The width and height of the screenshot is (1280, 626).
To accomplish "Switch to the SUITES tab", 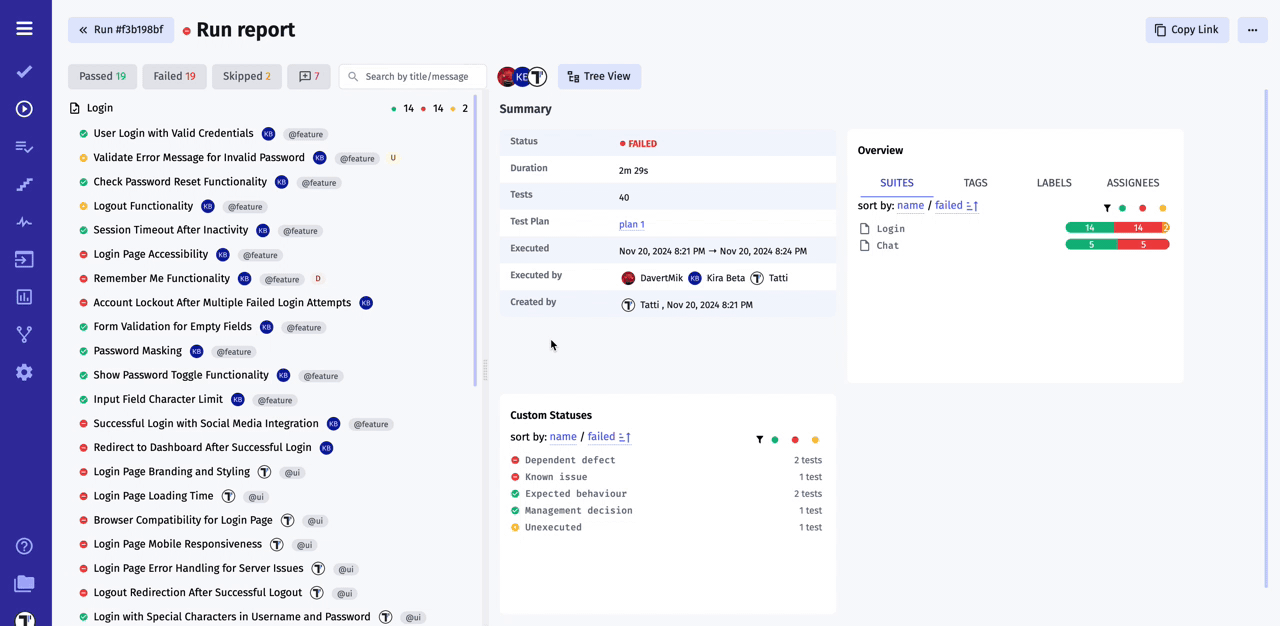I will [897, 183].
